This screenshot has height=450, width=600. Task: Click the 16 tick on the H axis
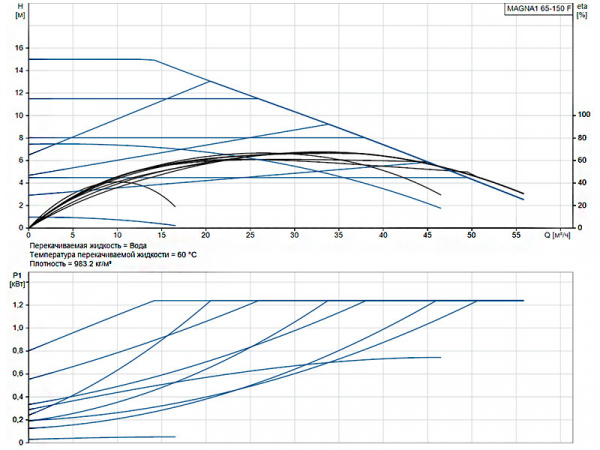pos(17,48)
